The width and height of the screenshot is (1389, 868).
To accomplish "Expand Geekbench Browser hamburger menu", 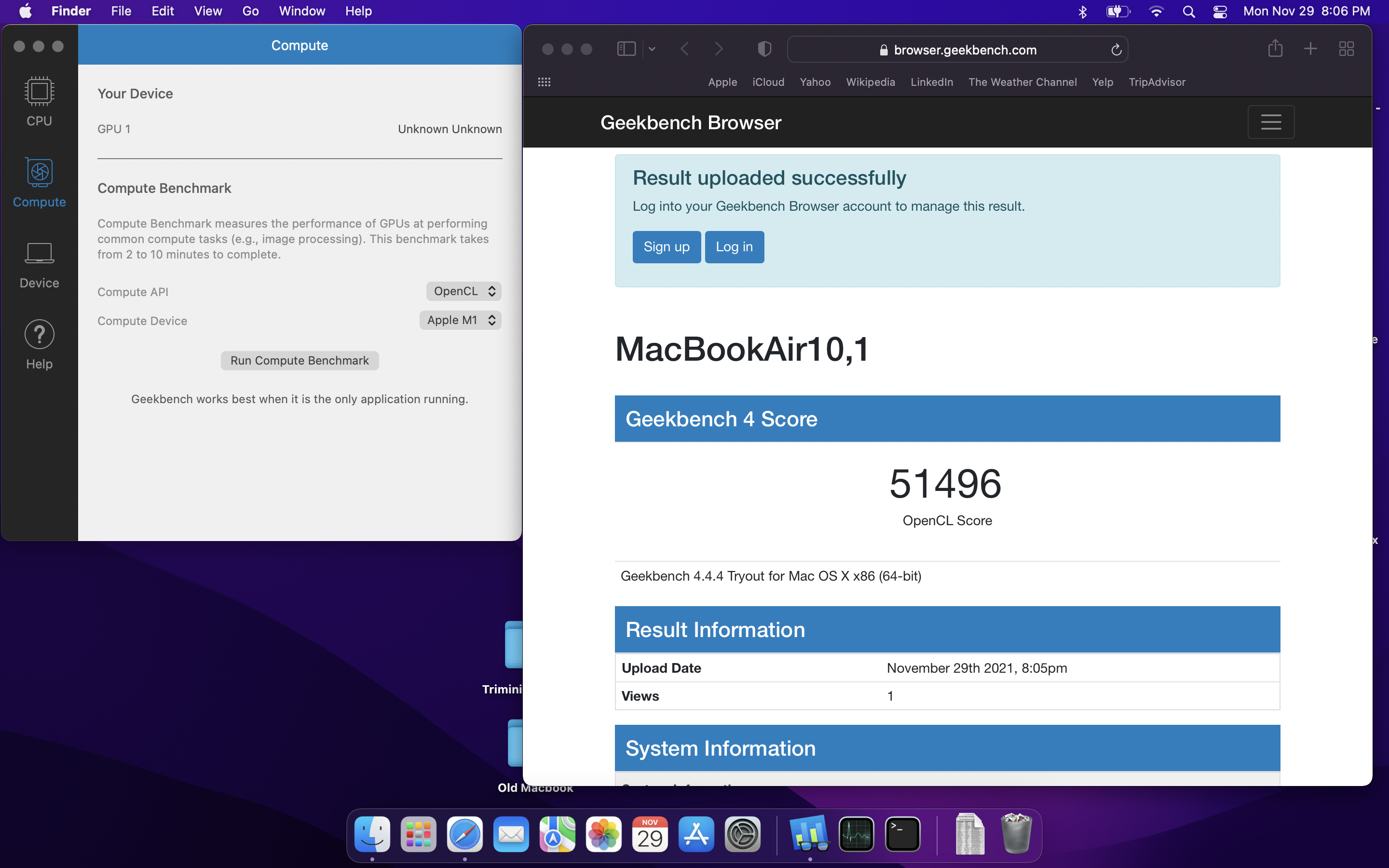I will [x=1271, y=122].
